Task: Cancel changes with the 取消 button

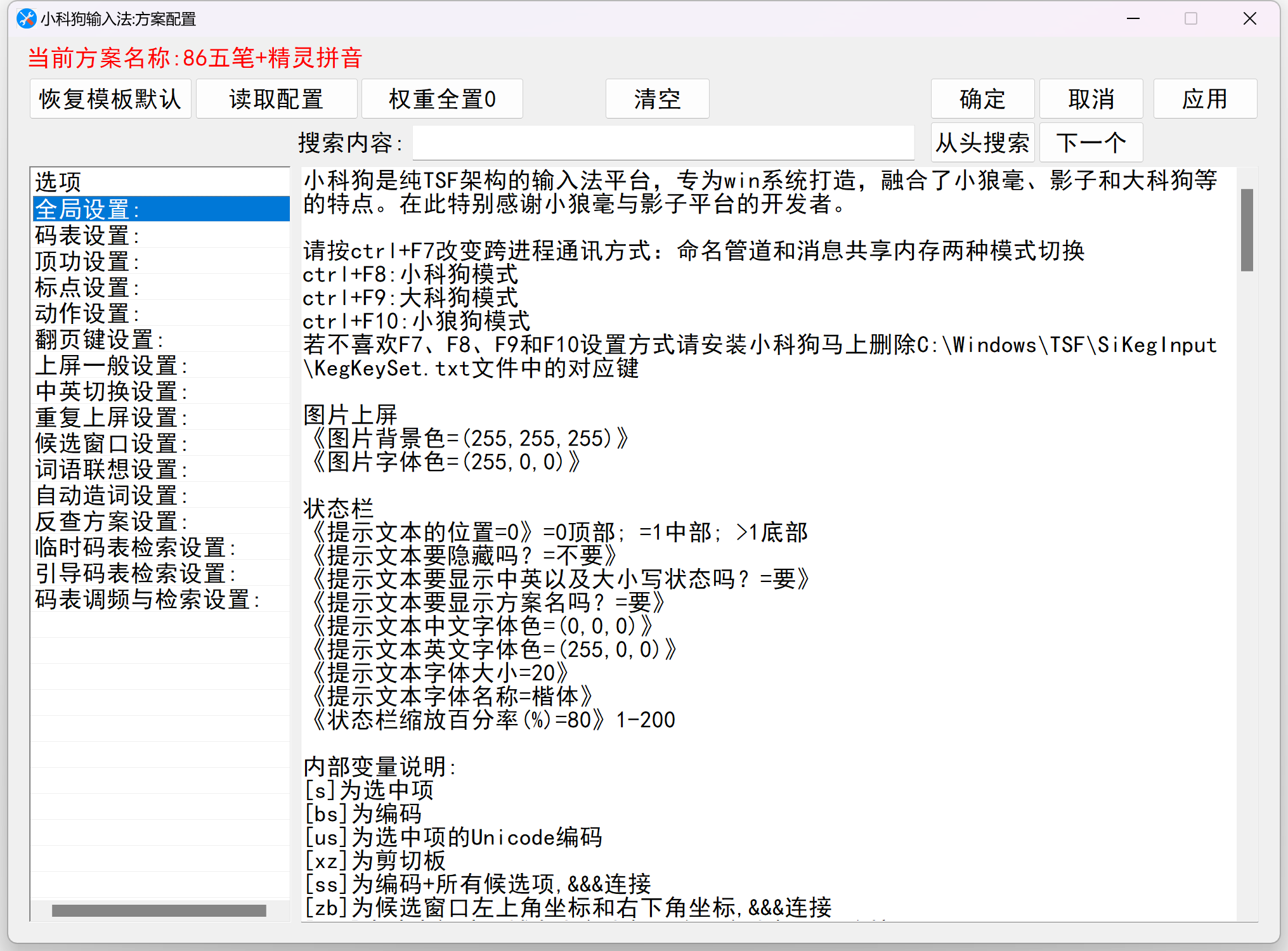Action: 1091,99
